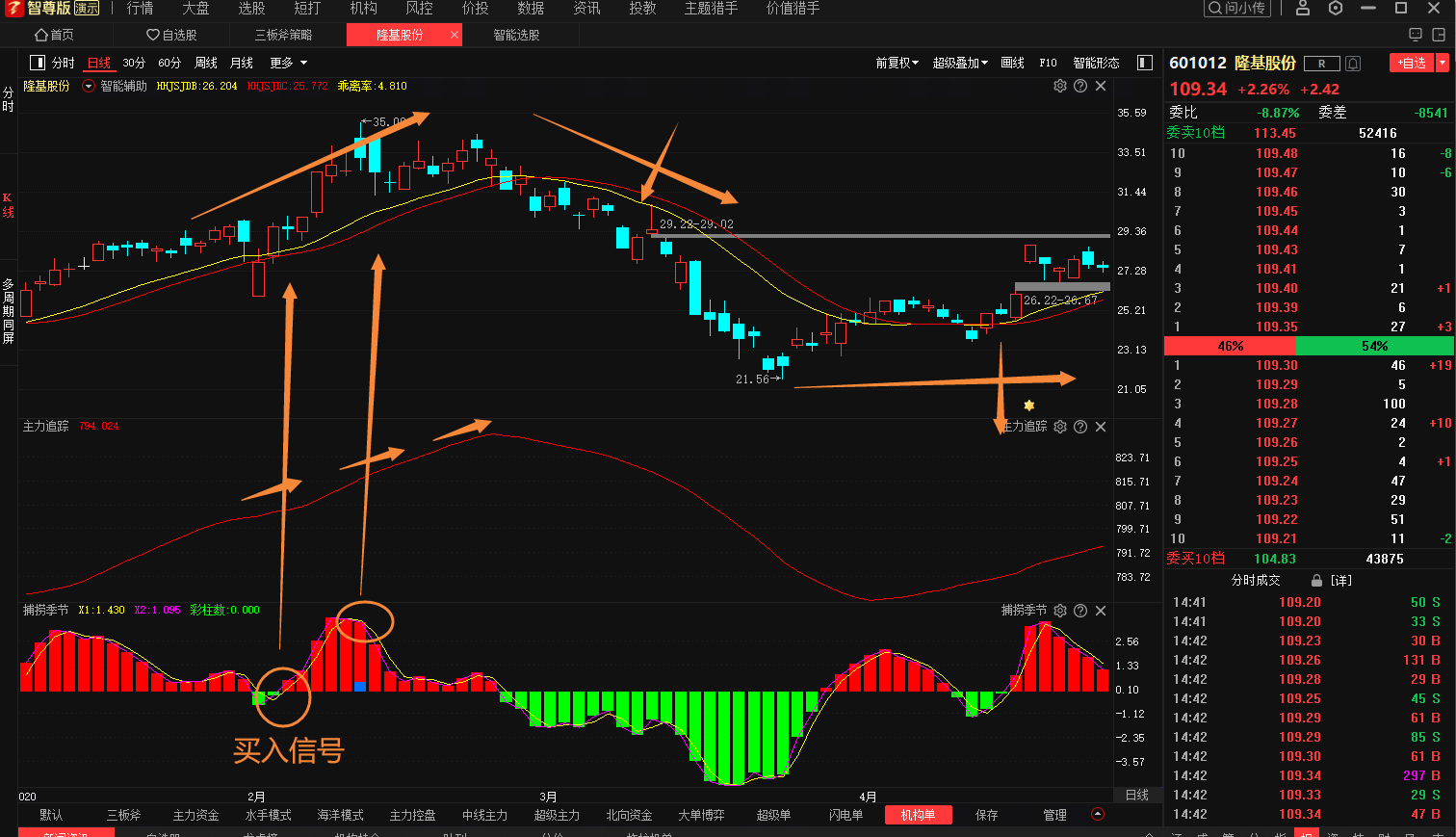This screenshot has height=837, width=1456.
Task: Click the lock icon next to 分时成交
Action: coord(1316,581)
